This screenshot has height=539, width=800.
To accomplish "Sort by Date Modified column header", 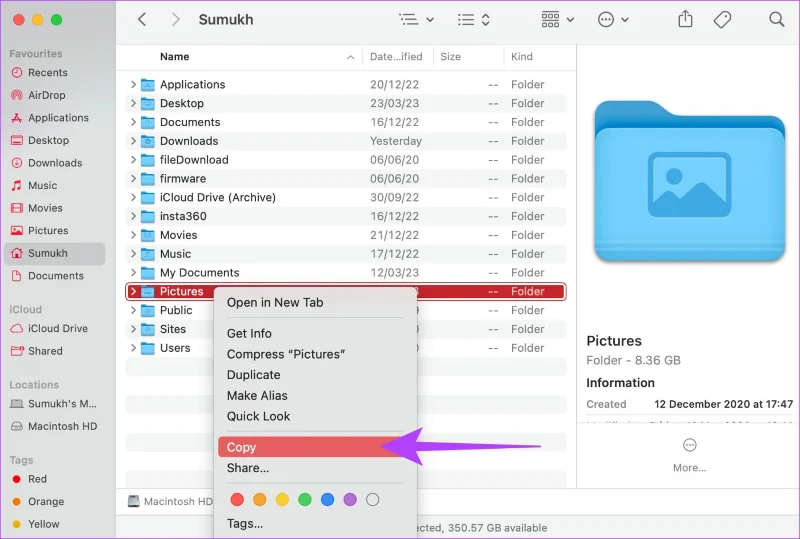I will [x=396, y=57].
